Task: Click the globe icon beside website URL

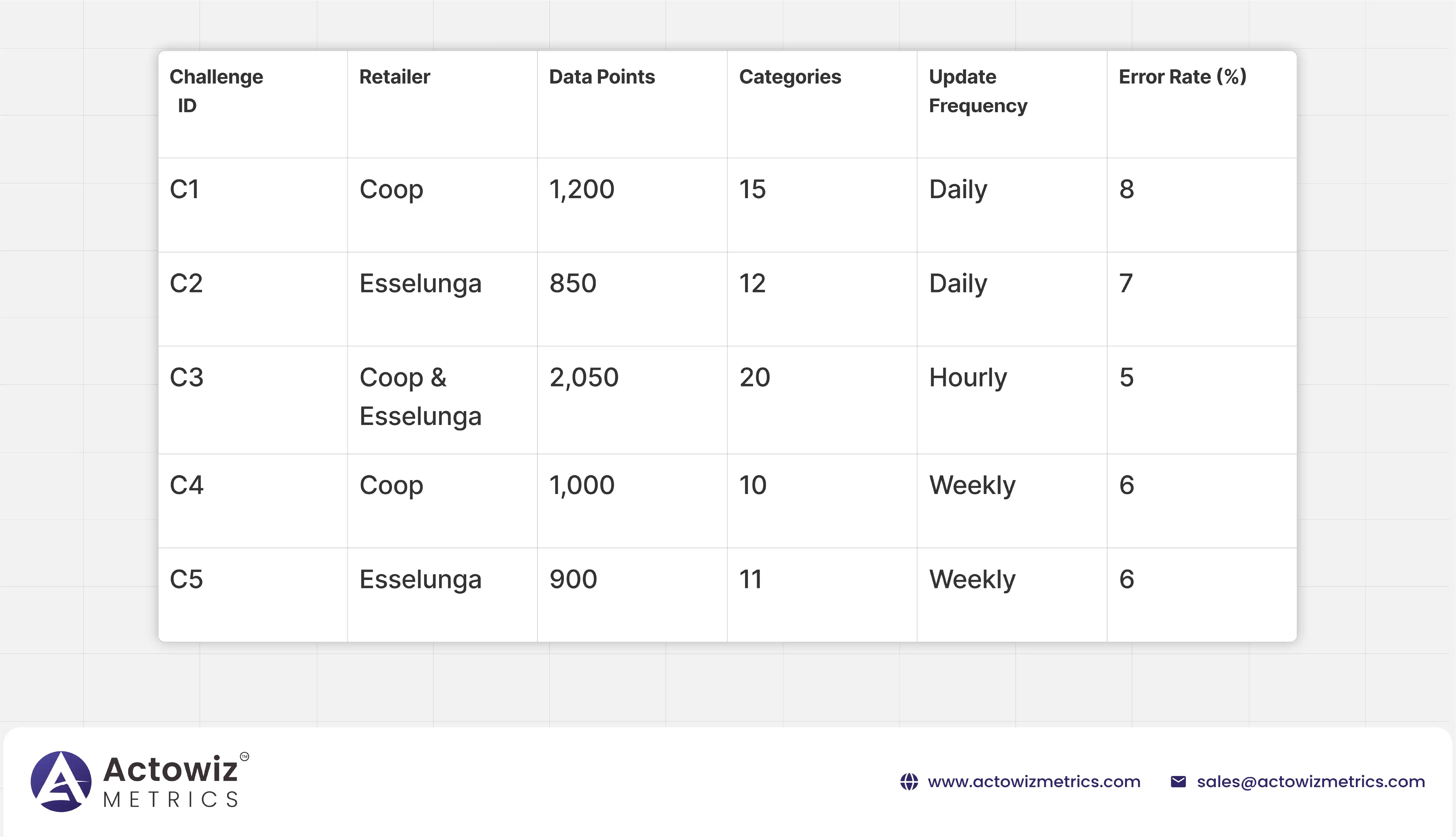Action: pyautogui.click(x=909, y=782)
